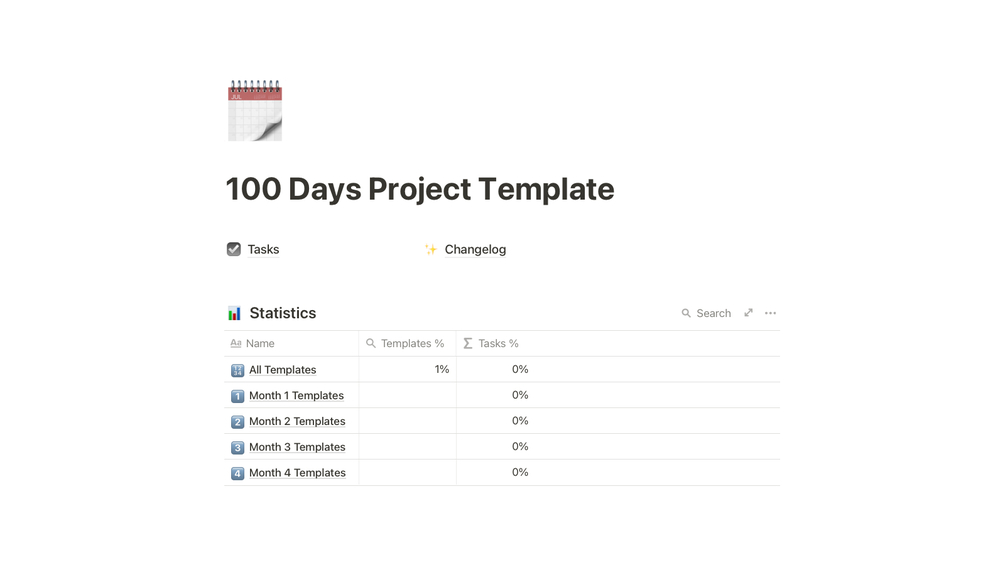Click the sparkles icon beside Changelog
Screen dimensions: 1005x565
431,249
